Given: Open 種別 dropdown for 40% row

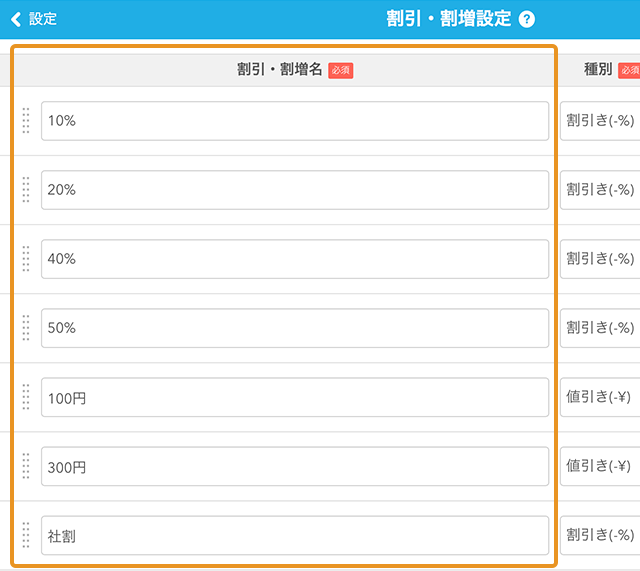Looking at the screenshot, I should click(x=600, y=259).
